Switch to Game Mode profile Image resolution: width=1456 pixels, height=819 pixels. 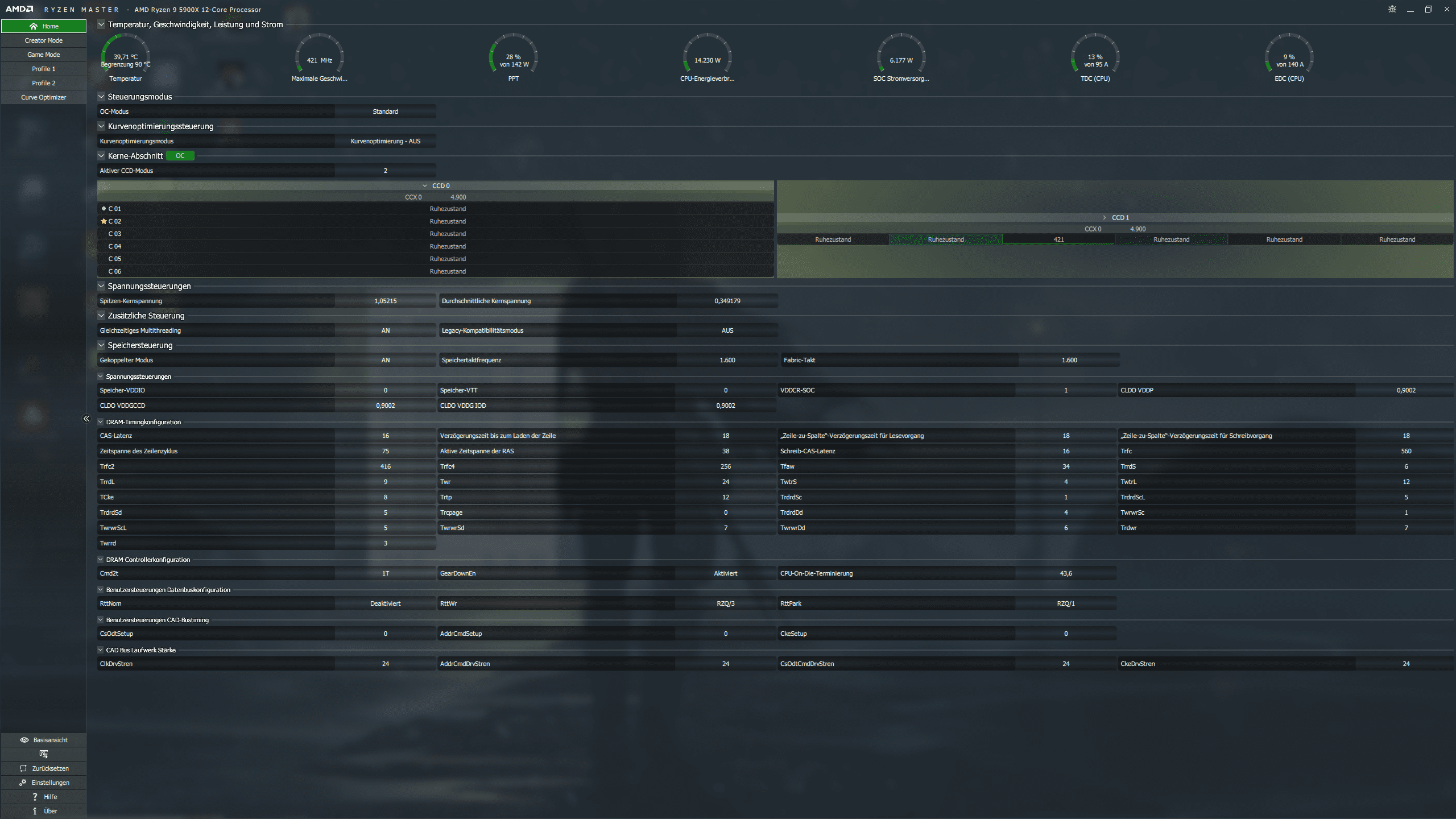[44, 55]
